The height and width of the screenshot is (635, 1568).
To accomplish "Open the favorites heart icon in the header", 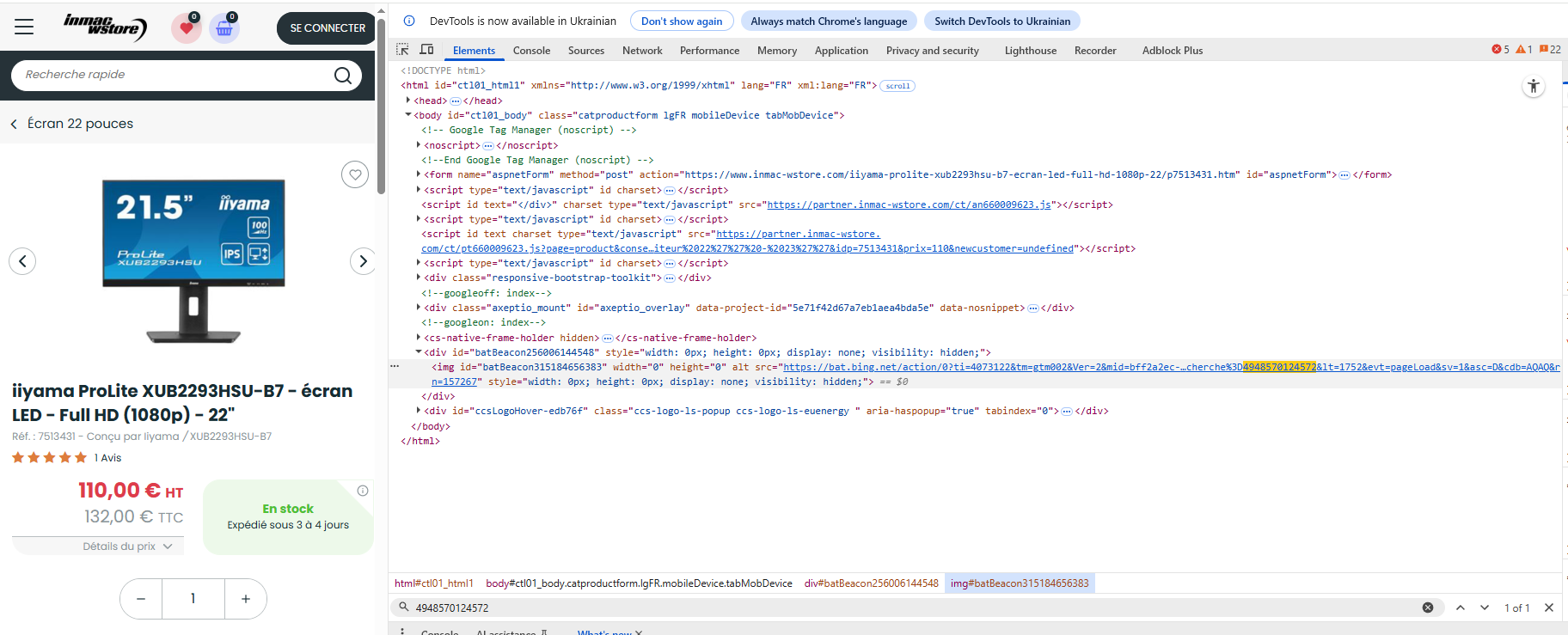I will coord(186,28).
